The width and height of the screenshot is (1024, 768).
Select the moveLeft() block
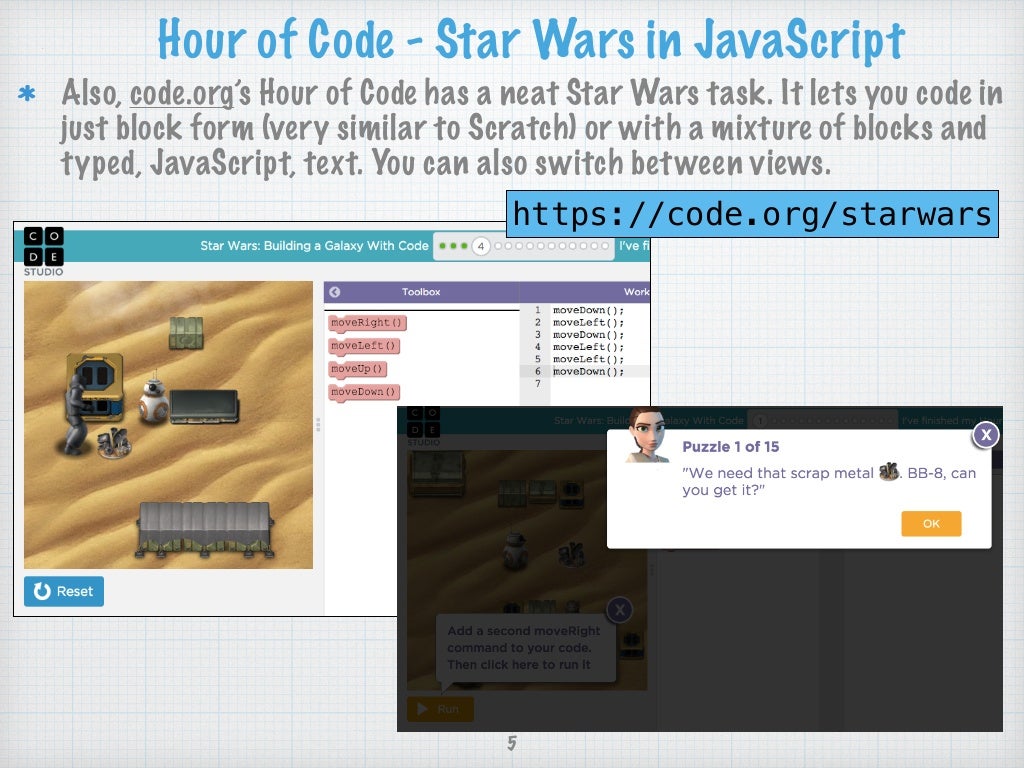pyautogui.click(x=364, y=345)
